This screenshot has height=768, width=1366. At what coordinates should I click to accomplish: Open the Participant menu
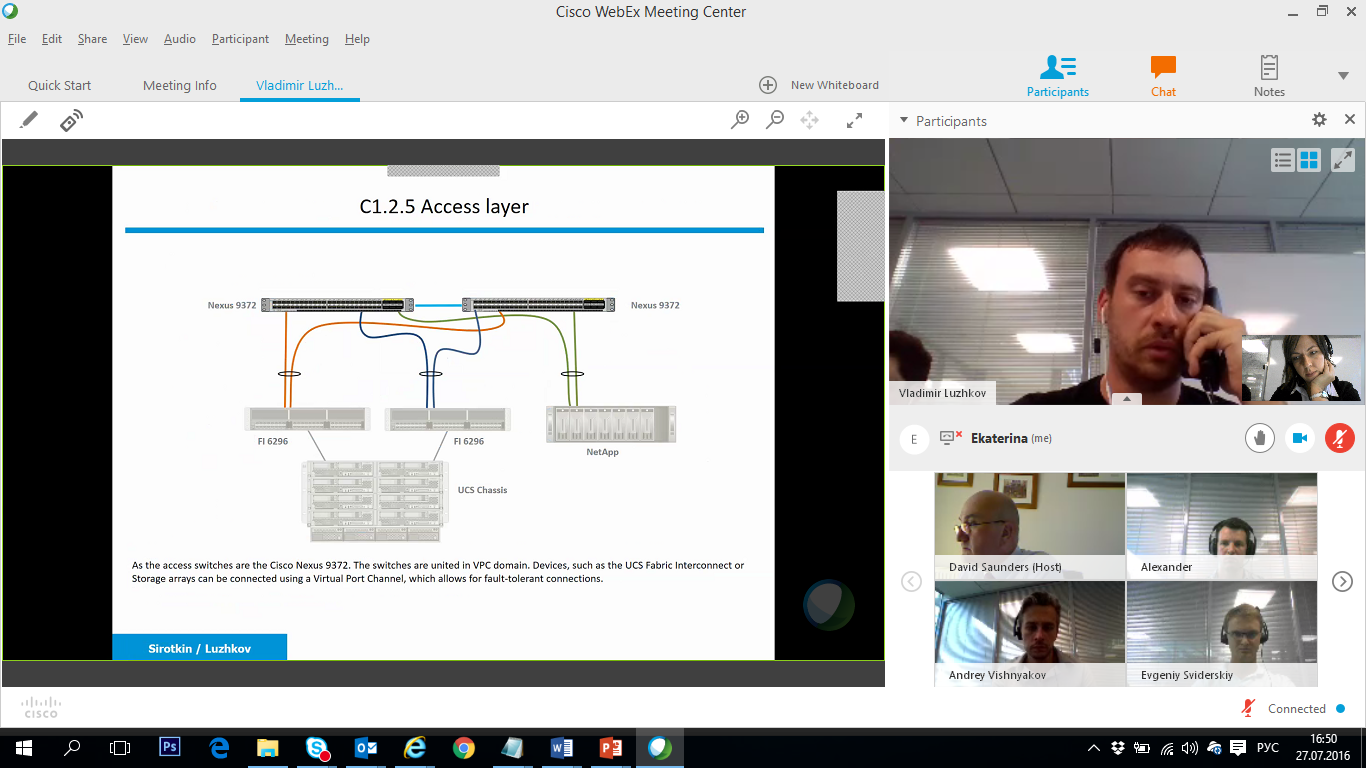click(240, 39)
